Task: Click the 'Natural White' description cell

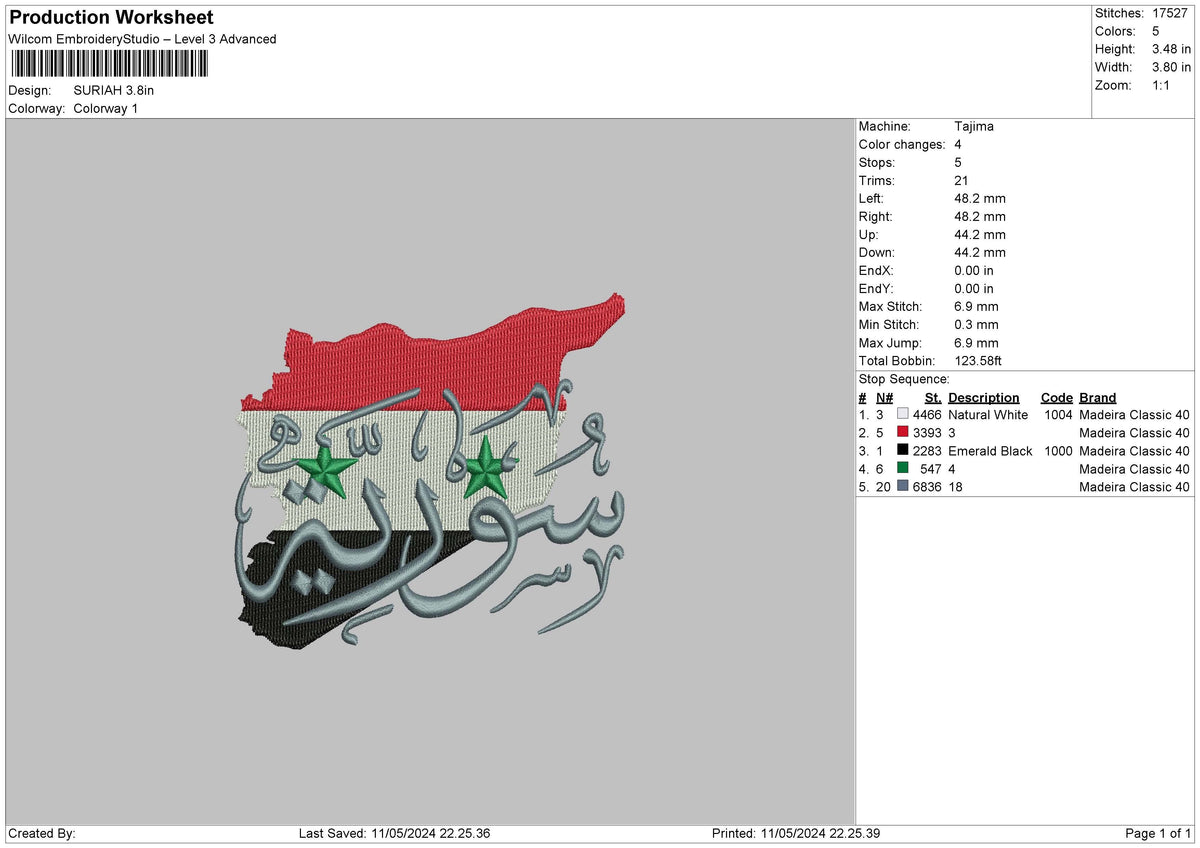Action: pos(988,415)
